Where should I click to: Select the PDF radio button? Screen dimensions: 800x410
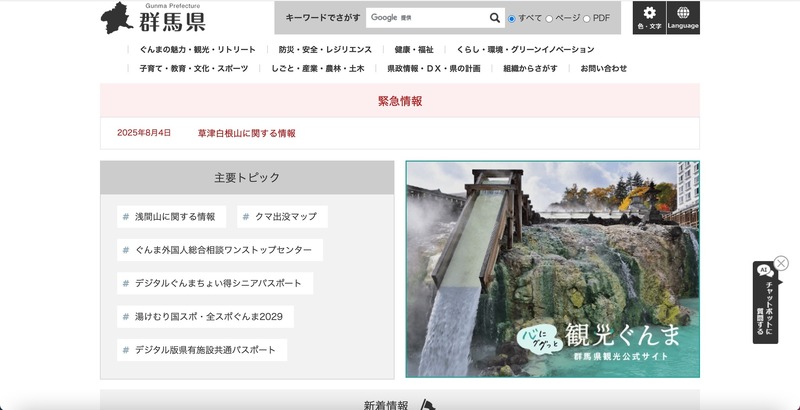pyautogui.click(x=586, y=19)
